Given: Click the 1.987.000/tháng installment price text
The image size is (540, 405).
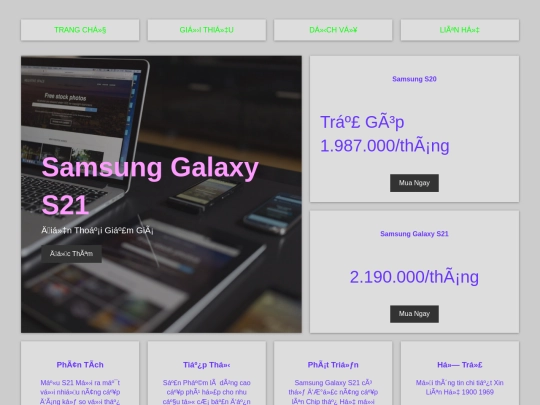Looking at the screenshot, I should click(x=385, y=134).
